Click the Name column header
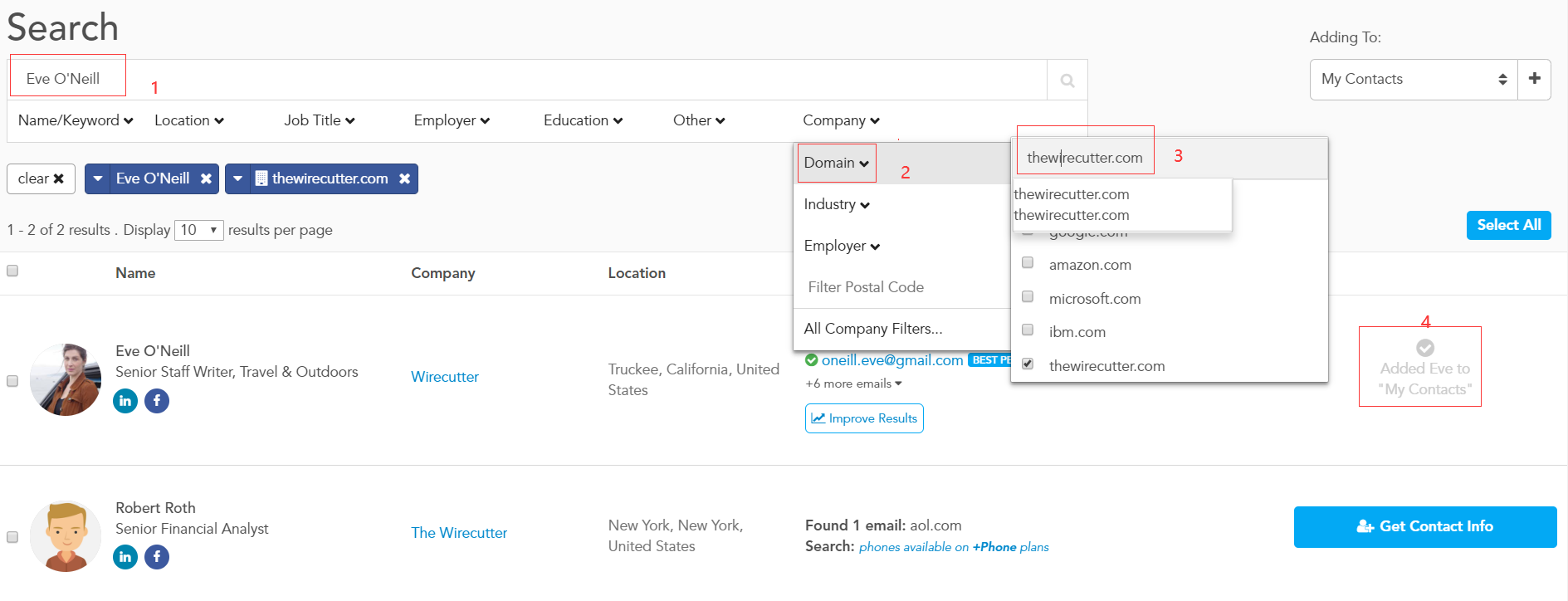1568x601 pixels. point(135,273)
